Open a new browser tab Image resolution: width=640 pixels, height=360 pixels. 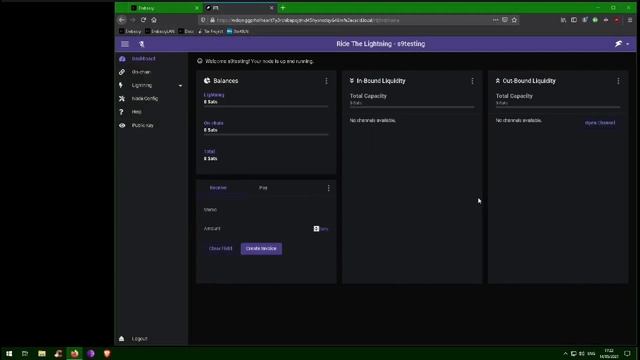pos(282,8)
